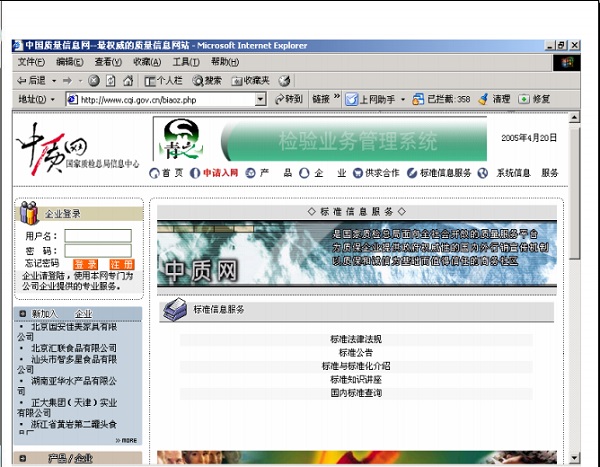Screen dimensions: 600x467
Task: Open 标准信息服务 nav item
Action: pos(445,173)
